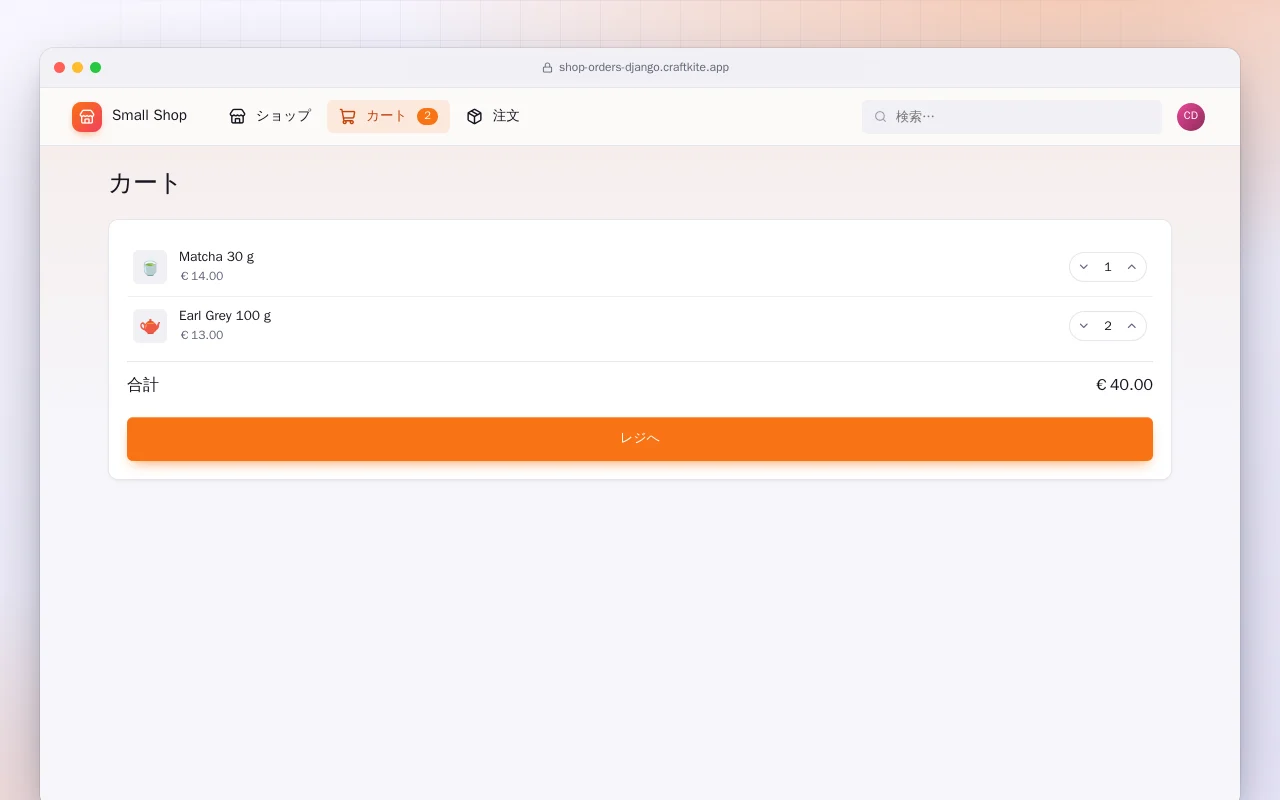Click the € 13.00 price text

[x=202, y=335]
